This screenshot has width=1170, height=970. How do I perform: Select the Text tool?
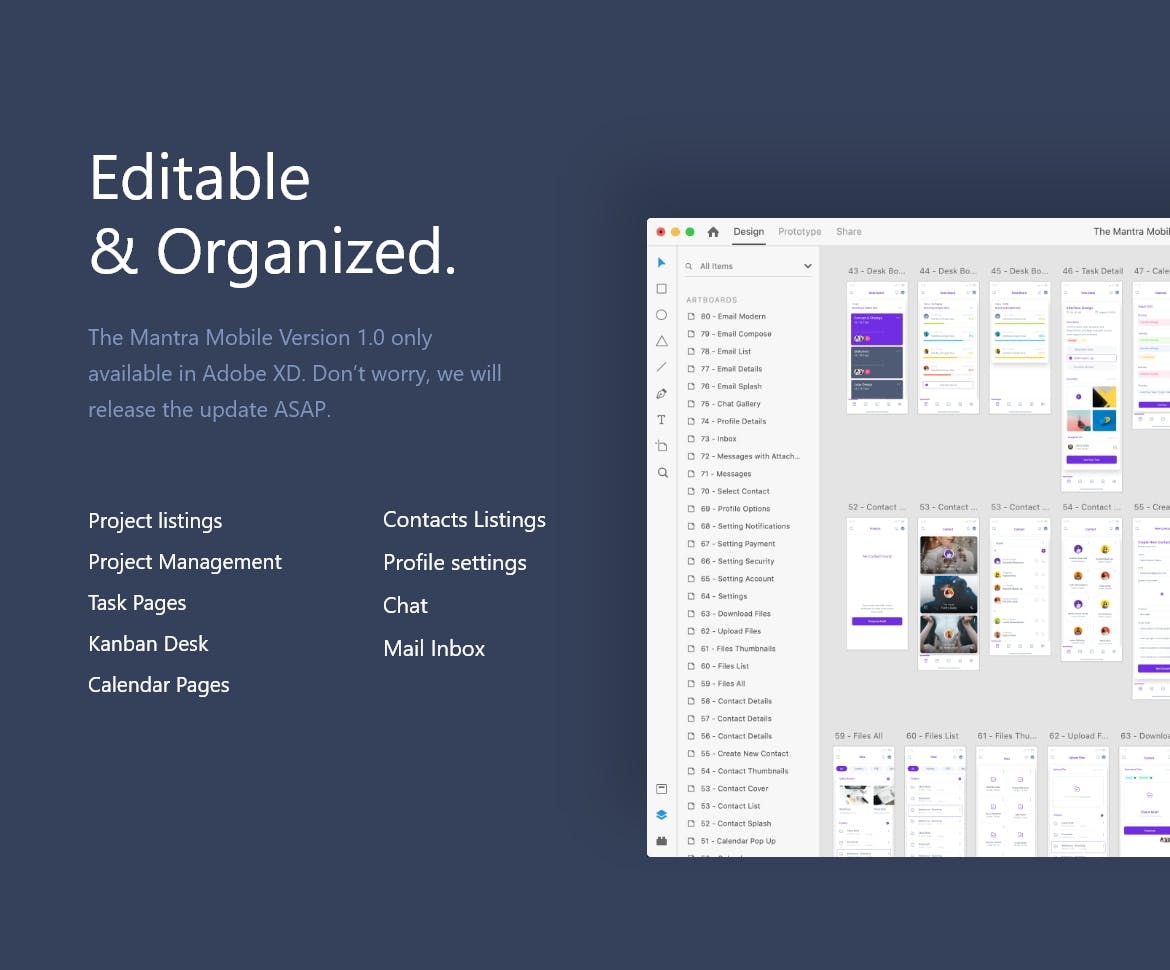point(661,420)
